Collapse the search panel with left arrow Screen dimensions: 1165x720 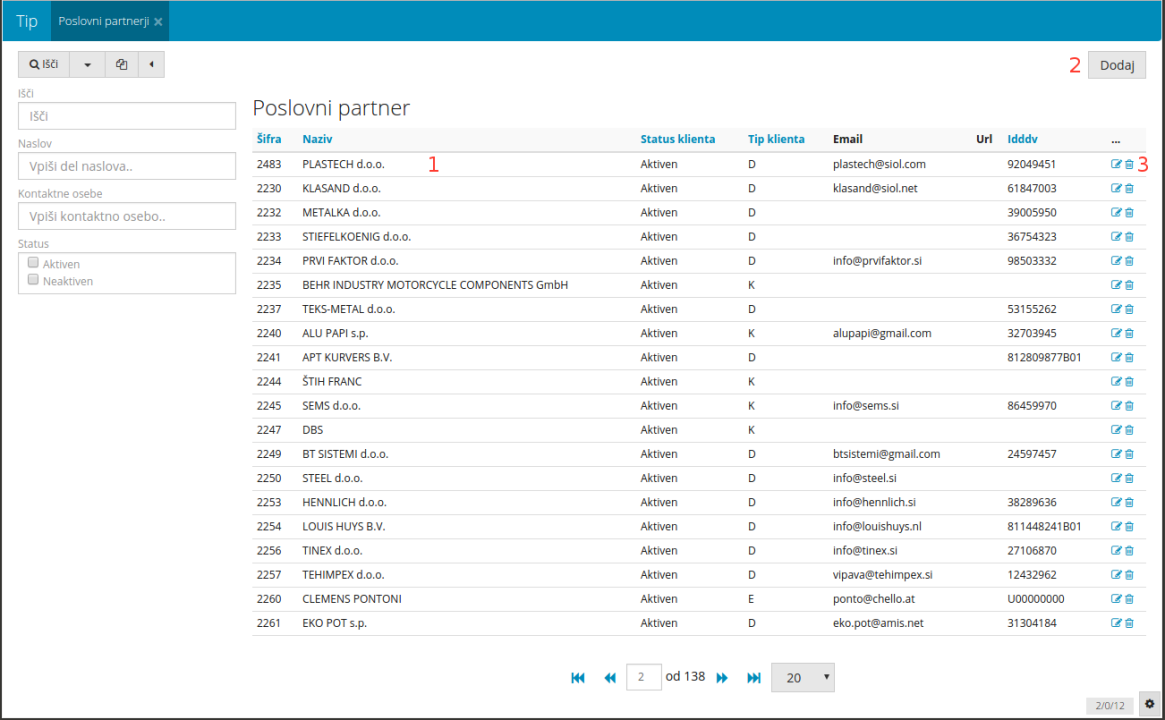click(x=151, y=65)
